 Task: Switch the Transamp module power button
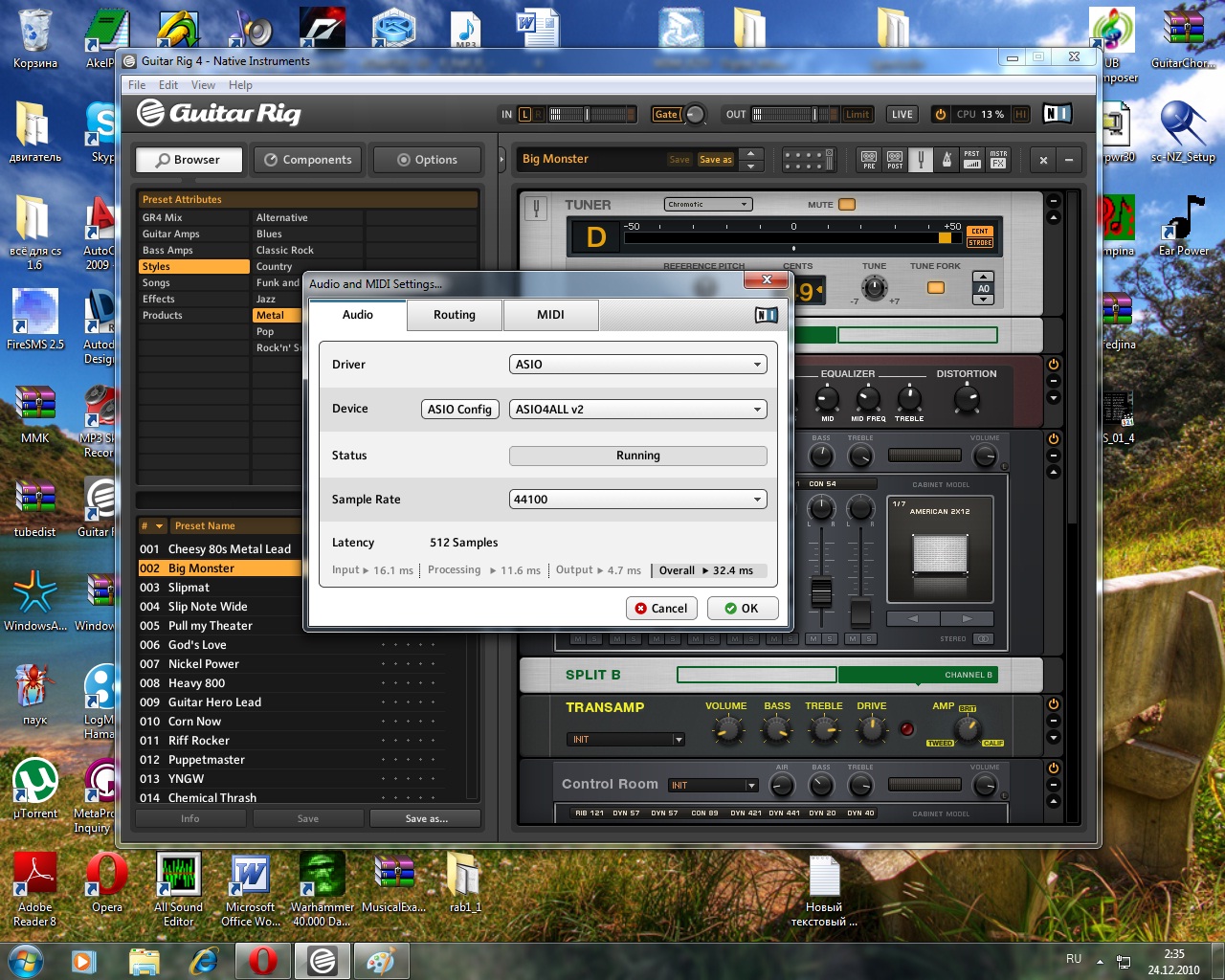[1054, 704]
